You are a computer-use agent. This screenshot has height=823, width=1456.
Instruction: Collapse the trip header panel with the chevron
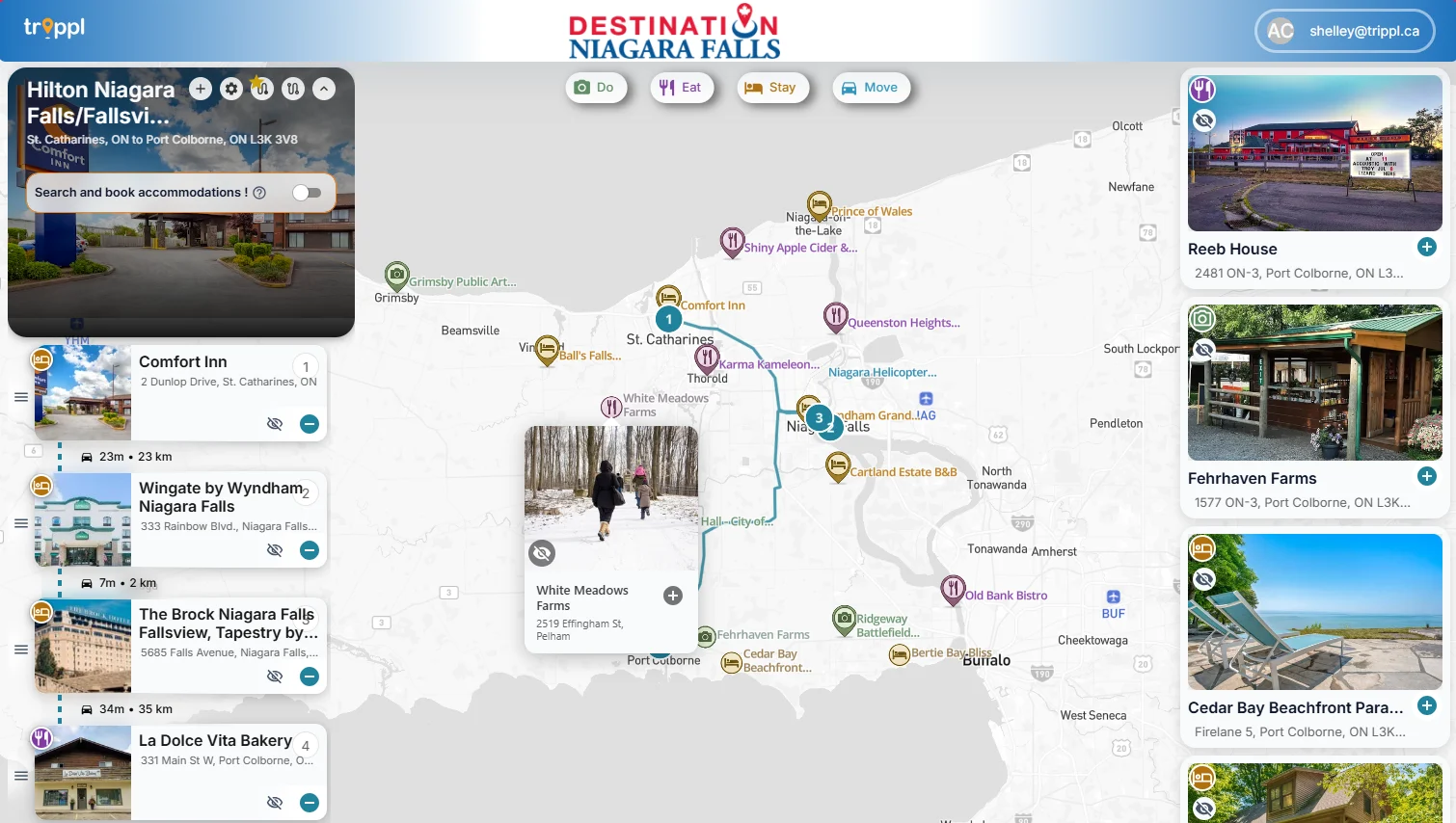(324, 88)
